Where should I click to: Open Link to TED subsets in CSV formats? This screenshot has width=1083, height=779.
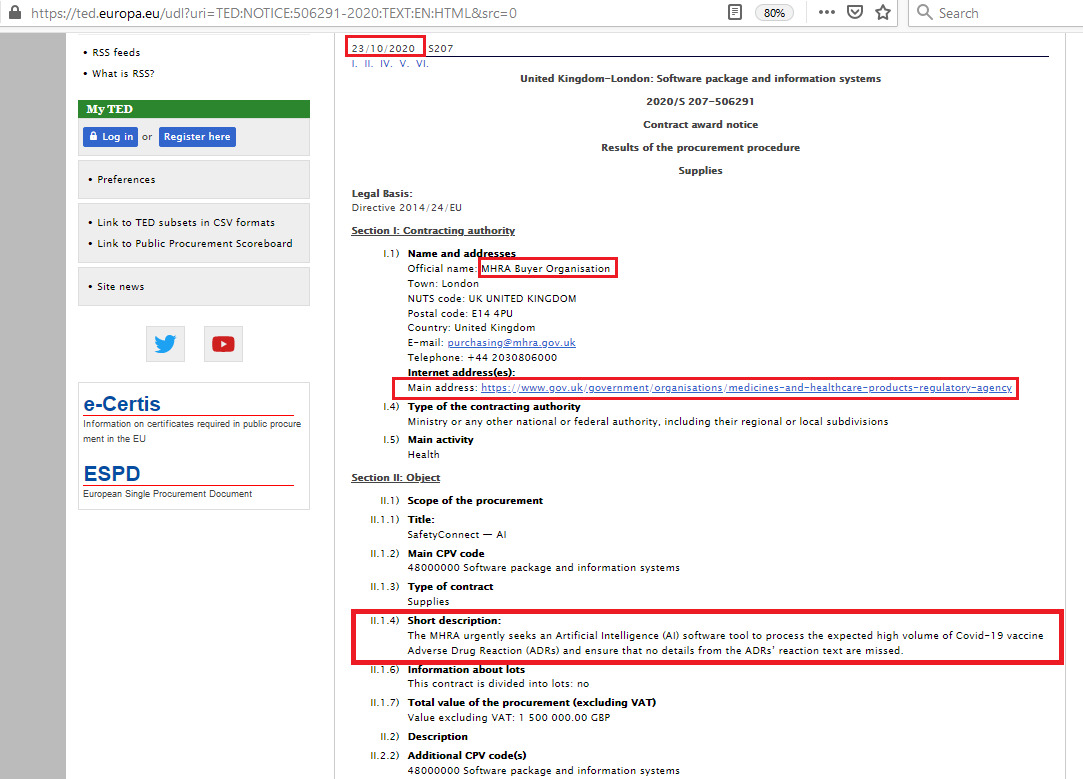(186, 222)
